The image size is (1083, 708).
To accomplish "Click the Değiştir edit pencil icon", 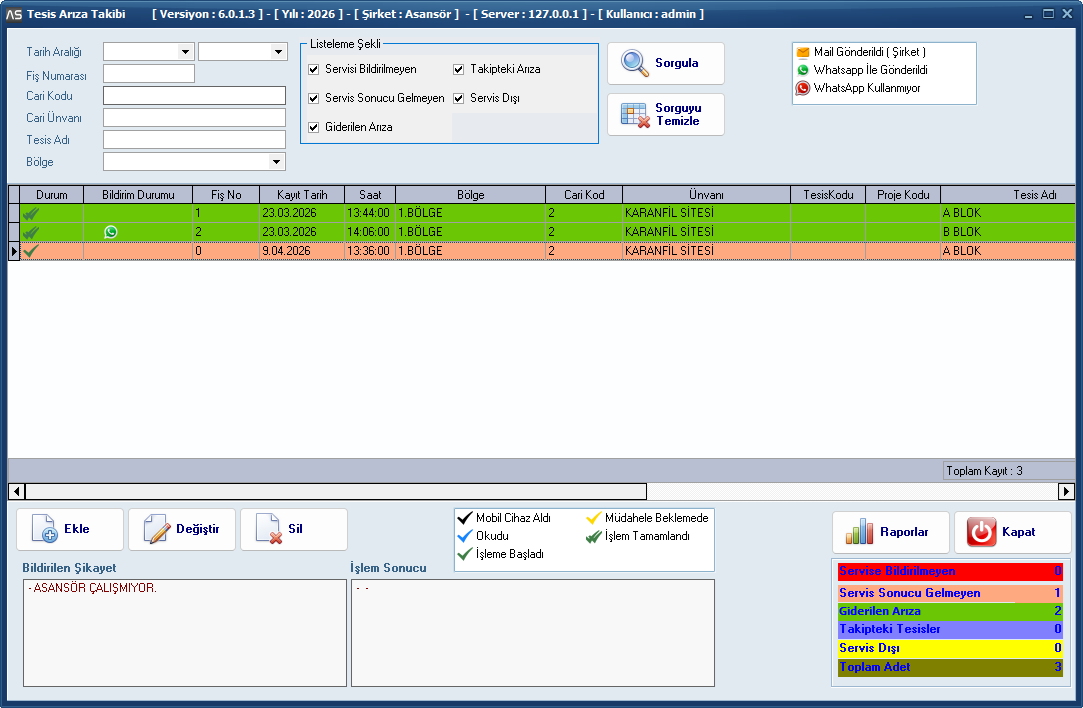I will tap(157, 530).
